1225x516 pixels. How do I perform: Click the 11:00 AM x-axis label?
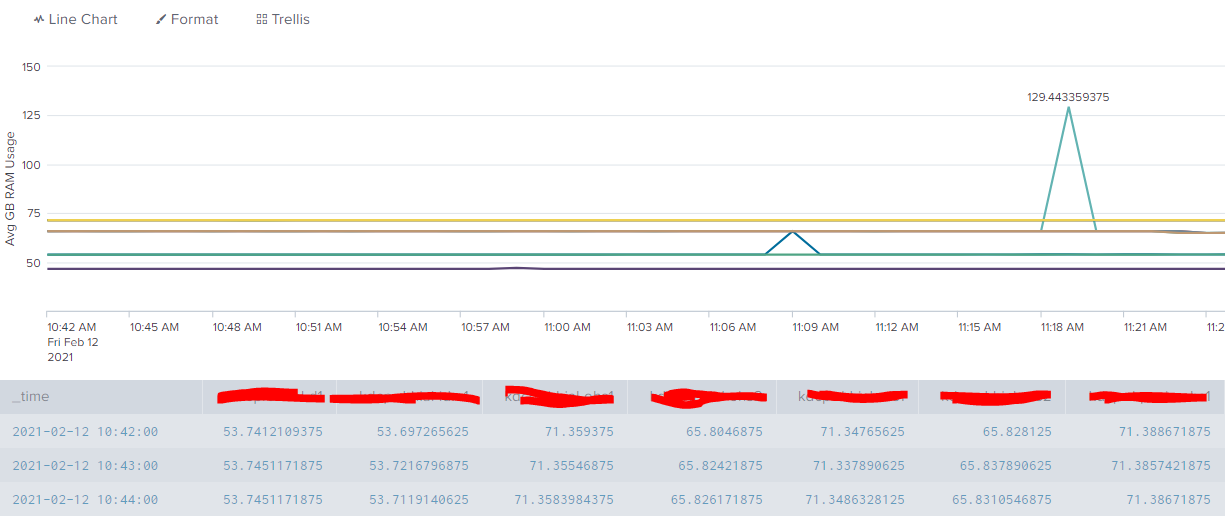pos(566,327)
